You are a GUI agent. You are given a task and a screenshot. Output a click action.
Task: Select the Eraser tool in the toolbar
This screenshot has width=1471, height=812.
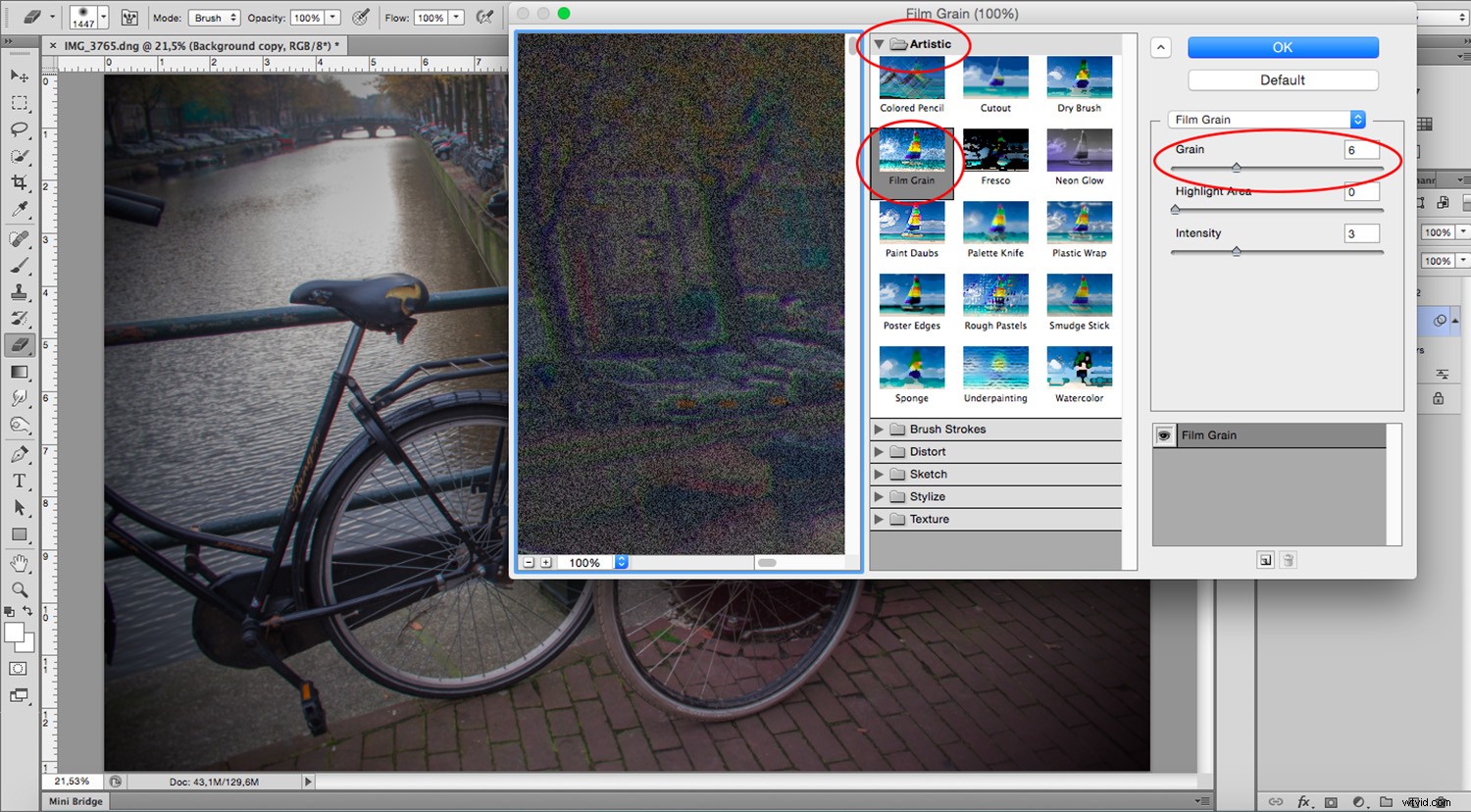(x=20, y=345)
